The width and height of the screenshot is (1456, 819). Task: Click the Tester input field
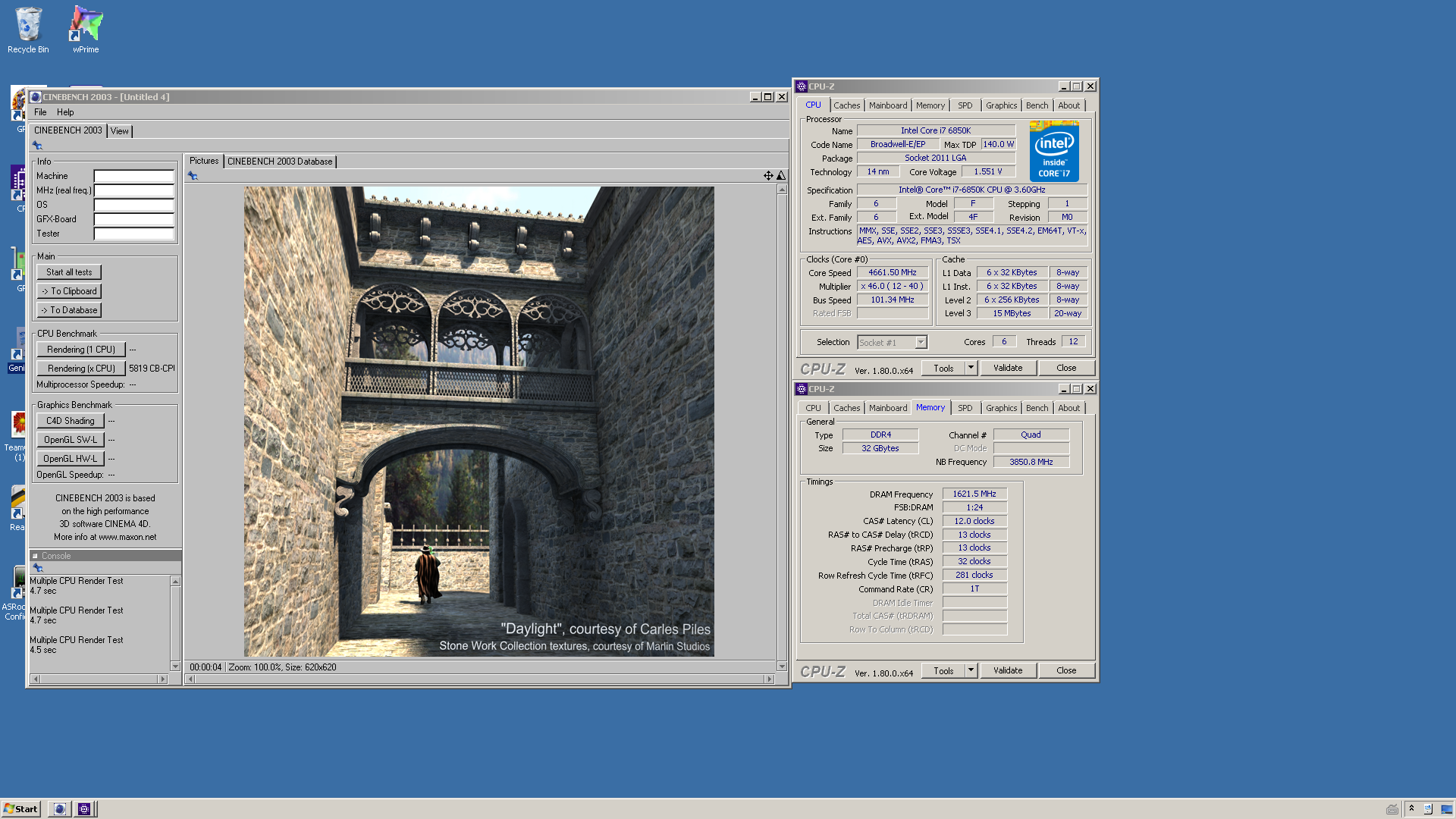(x=134, y=234)
